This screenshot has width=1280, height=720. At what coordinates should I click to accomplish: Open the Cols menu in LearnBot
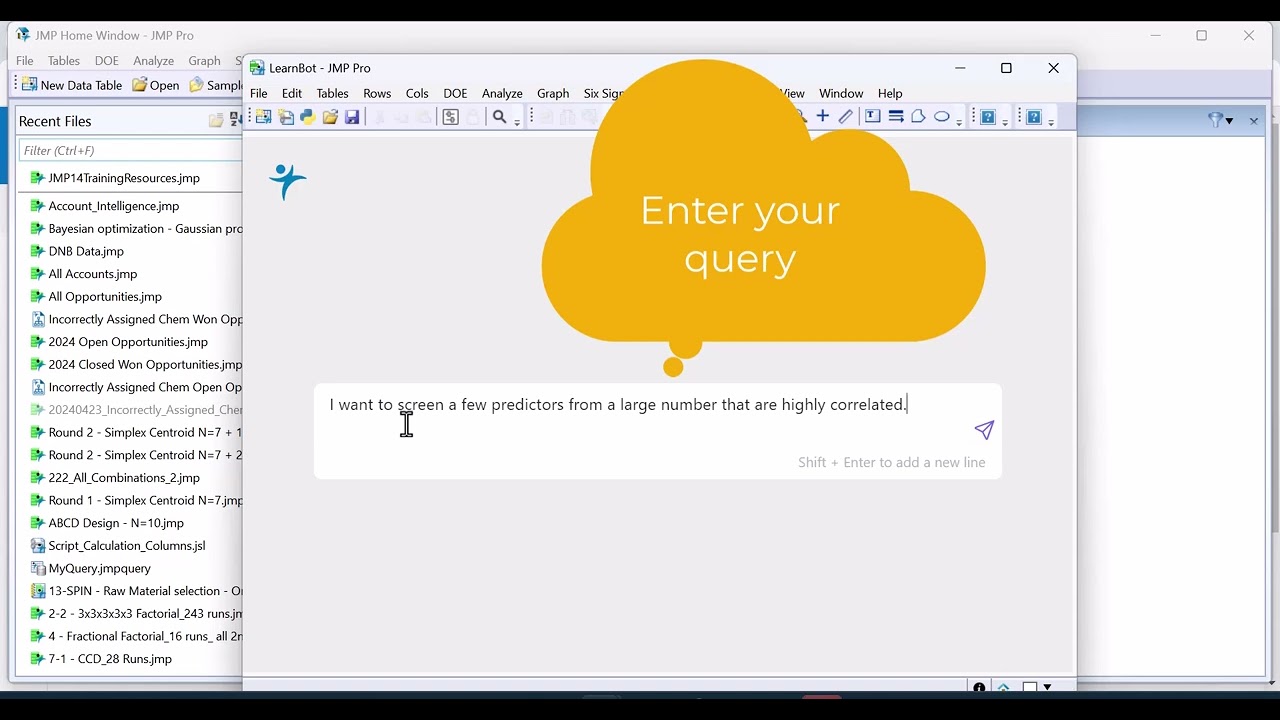tap(417, 94)
